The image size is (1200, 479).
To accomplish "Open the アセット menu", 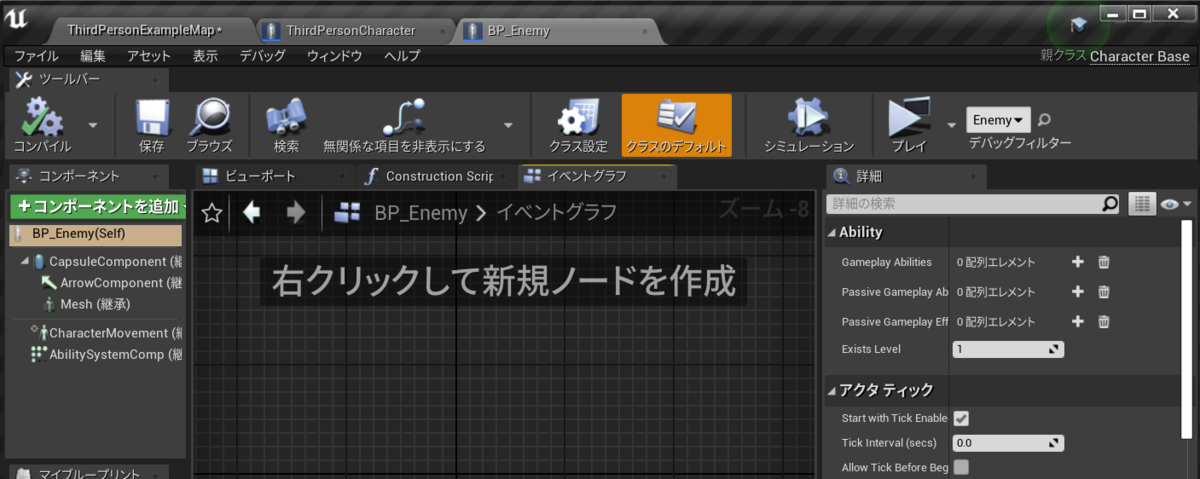I will pos(149,56).
